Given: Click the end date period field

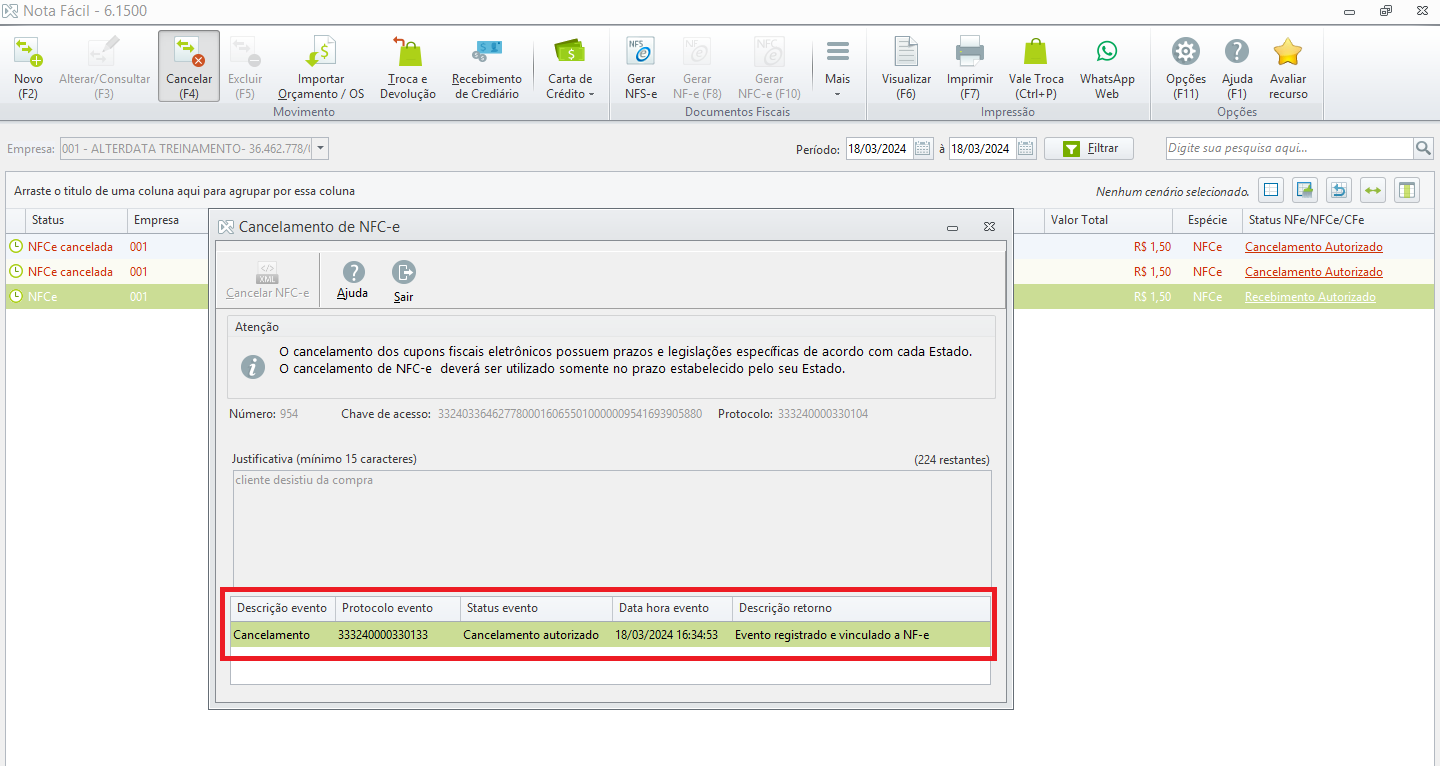Looking at the screenshot, I should pyautogui.click(x=982, y=149).
